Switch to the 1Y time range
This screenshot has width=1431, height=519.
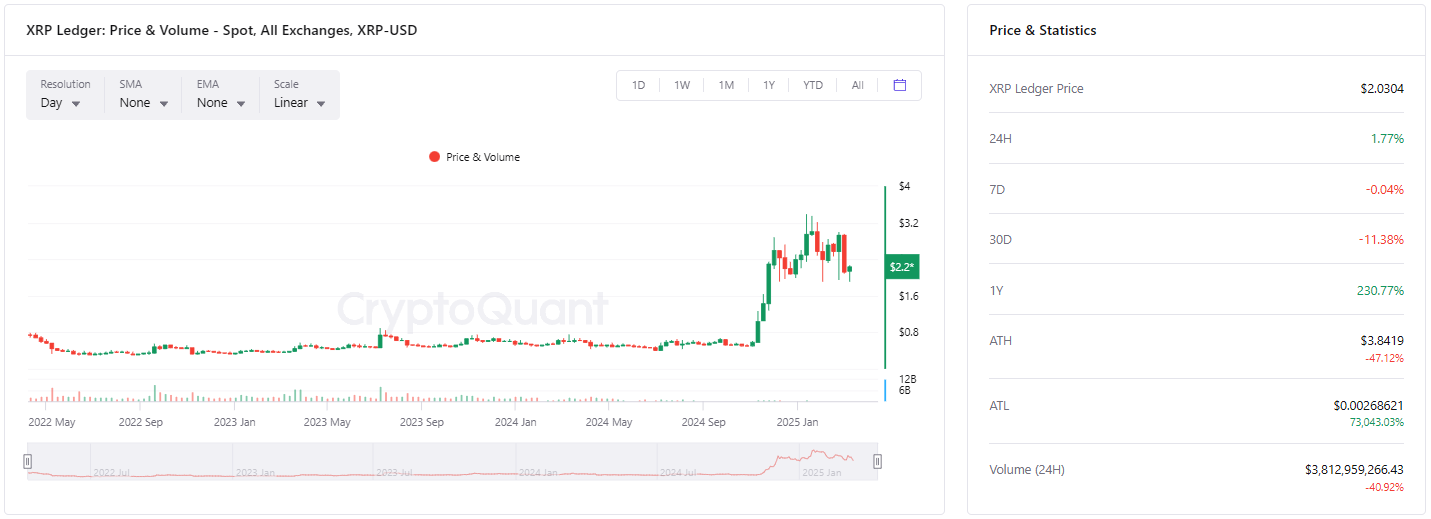coord(769,85)
